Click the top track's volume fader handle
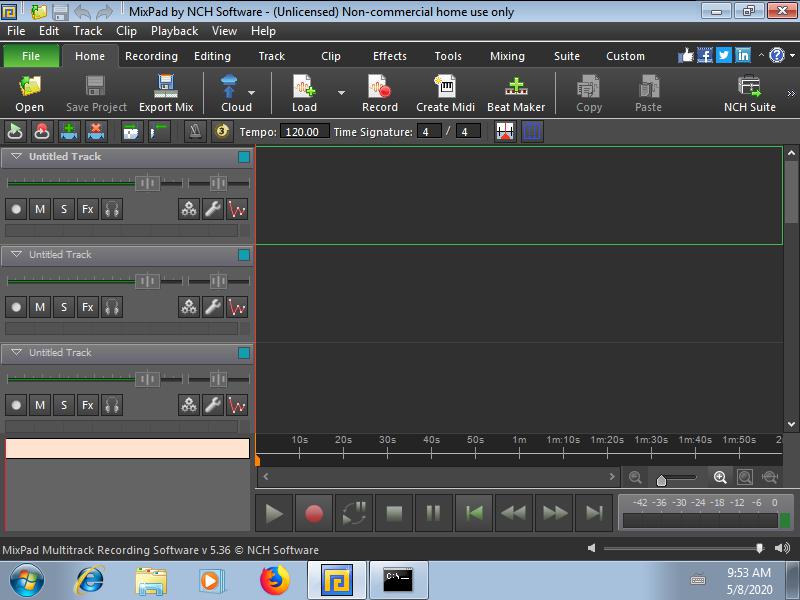The image size is (800, 600). pyautogui.click(x=147, y=183)
